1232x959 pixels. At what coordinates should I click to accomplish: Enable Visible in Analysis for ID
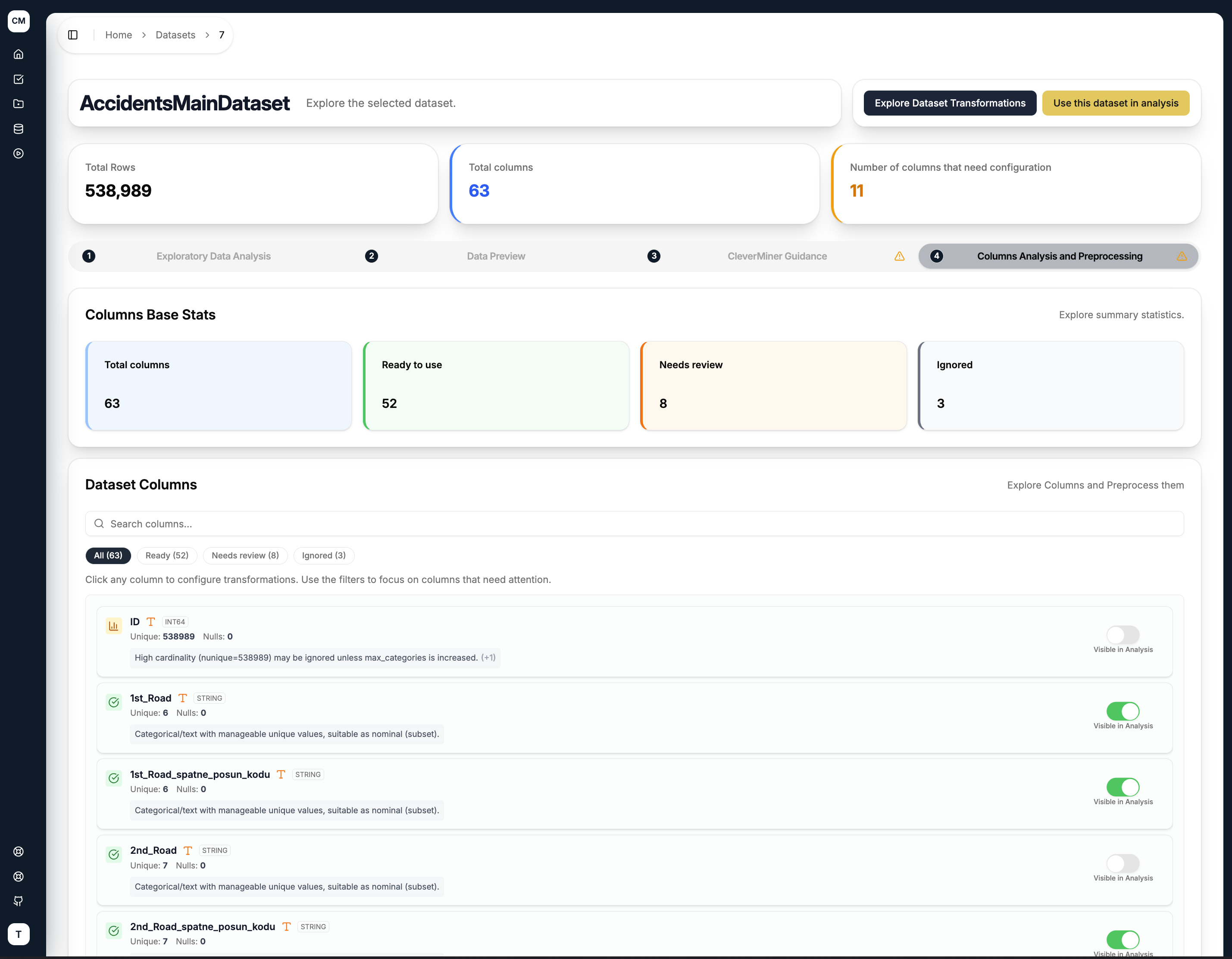click(x=1123, y=635)
